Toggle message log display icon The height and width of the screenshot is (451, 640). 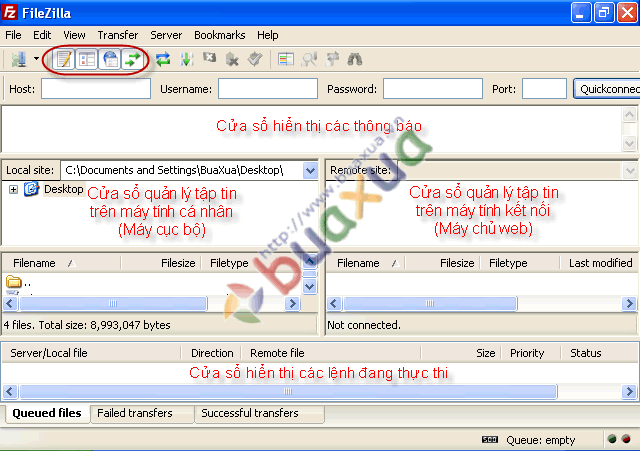[x=64, y=60]
